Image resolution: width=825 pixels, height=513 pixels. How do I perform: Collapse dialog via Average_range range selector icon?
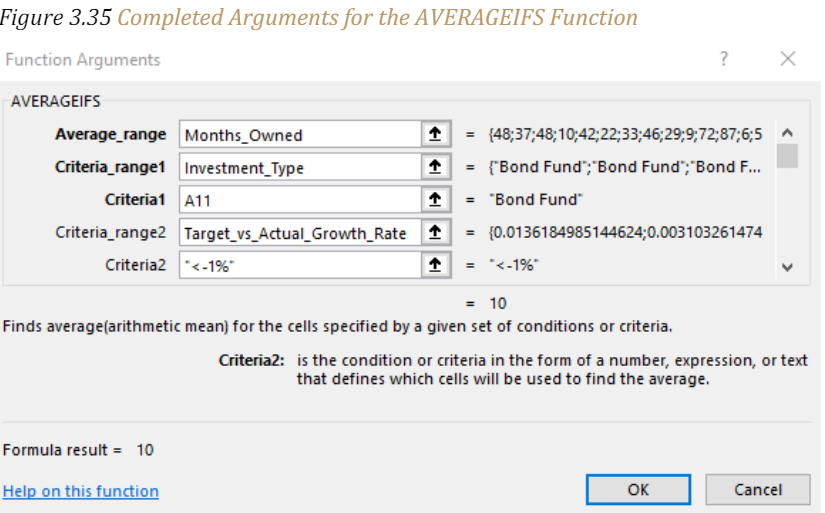[435, 134]
